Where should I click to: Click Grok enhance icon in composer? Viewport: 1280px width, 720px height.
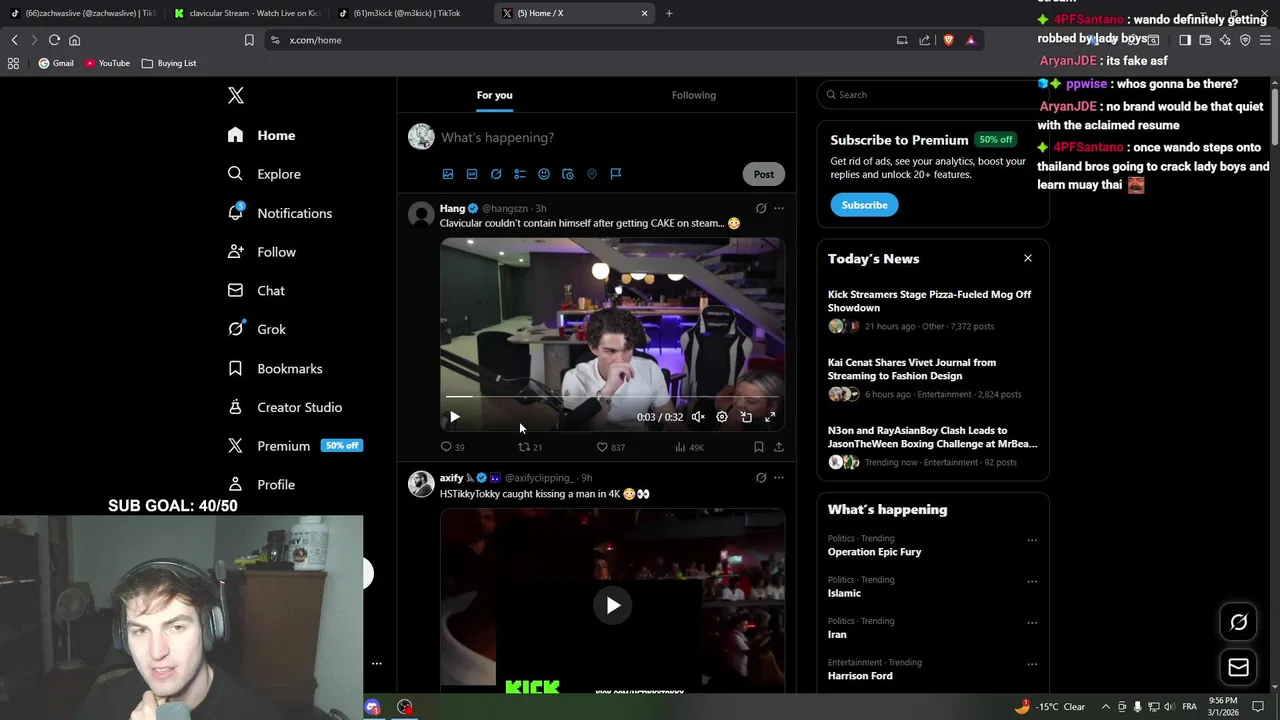point(496,174)
